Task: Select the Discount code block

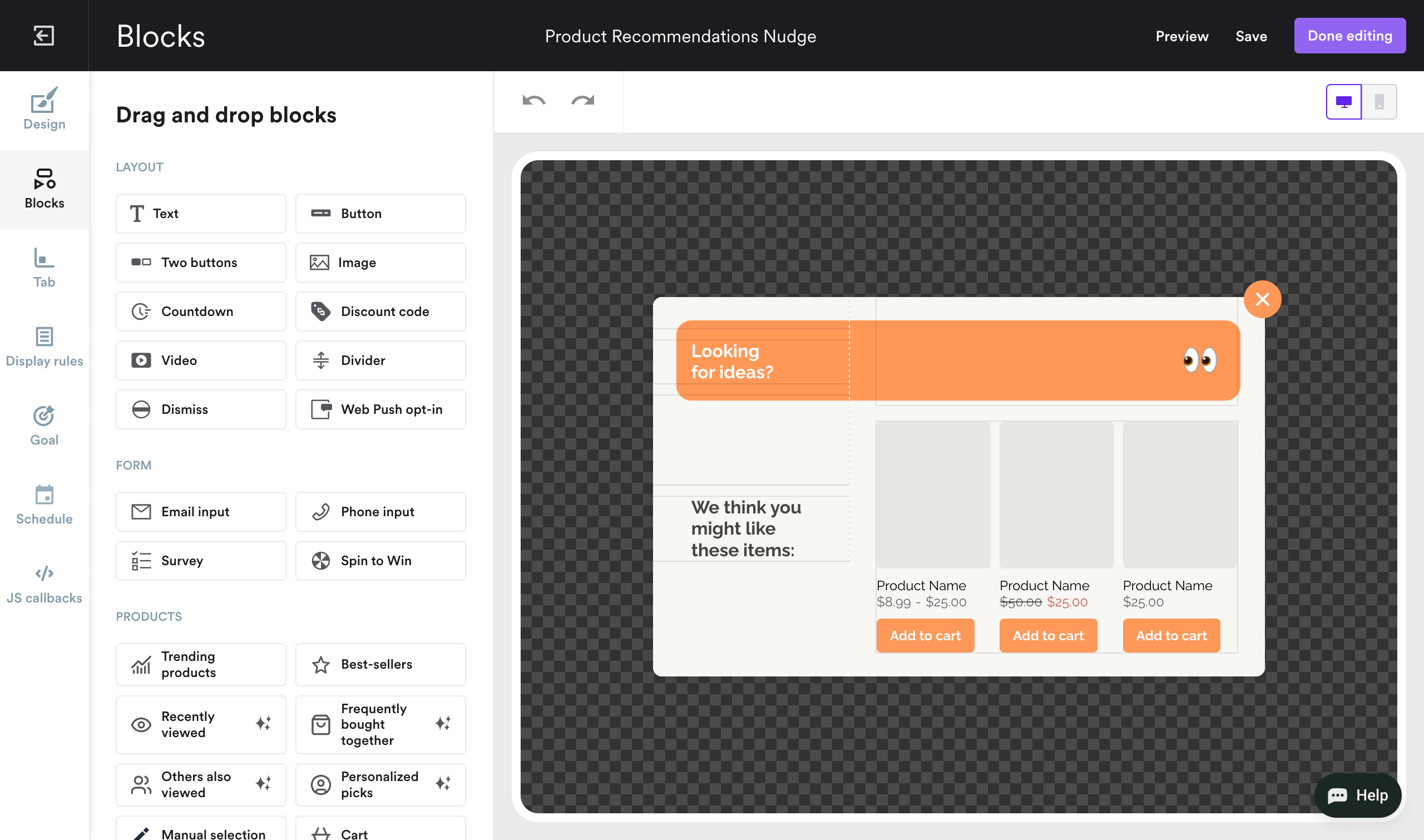Action: tap(380, 312)
